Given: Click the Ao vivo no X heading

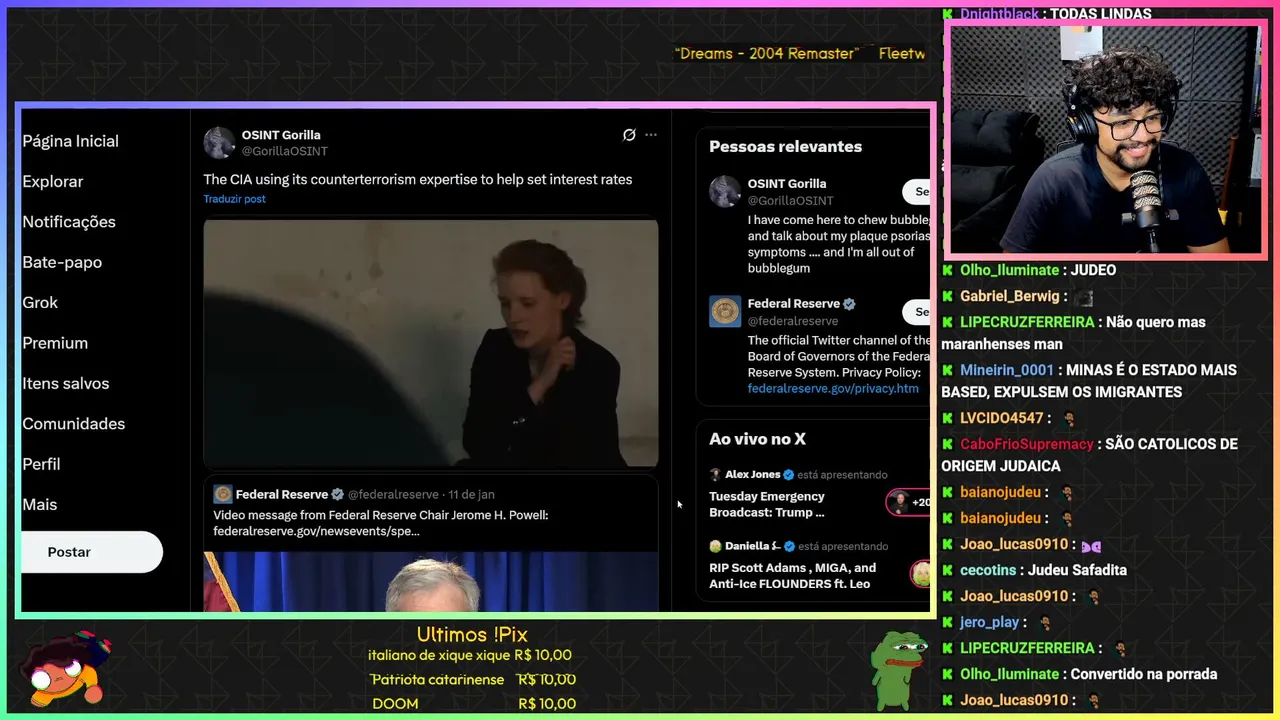Looking at the screenshot, I should pos(757,438).
